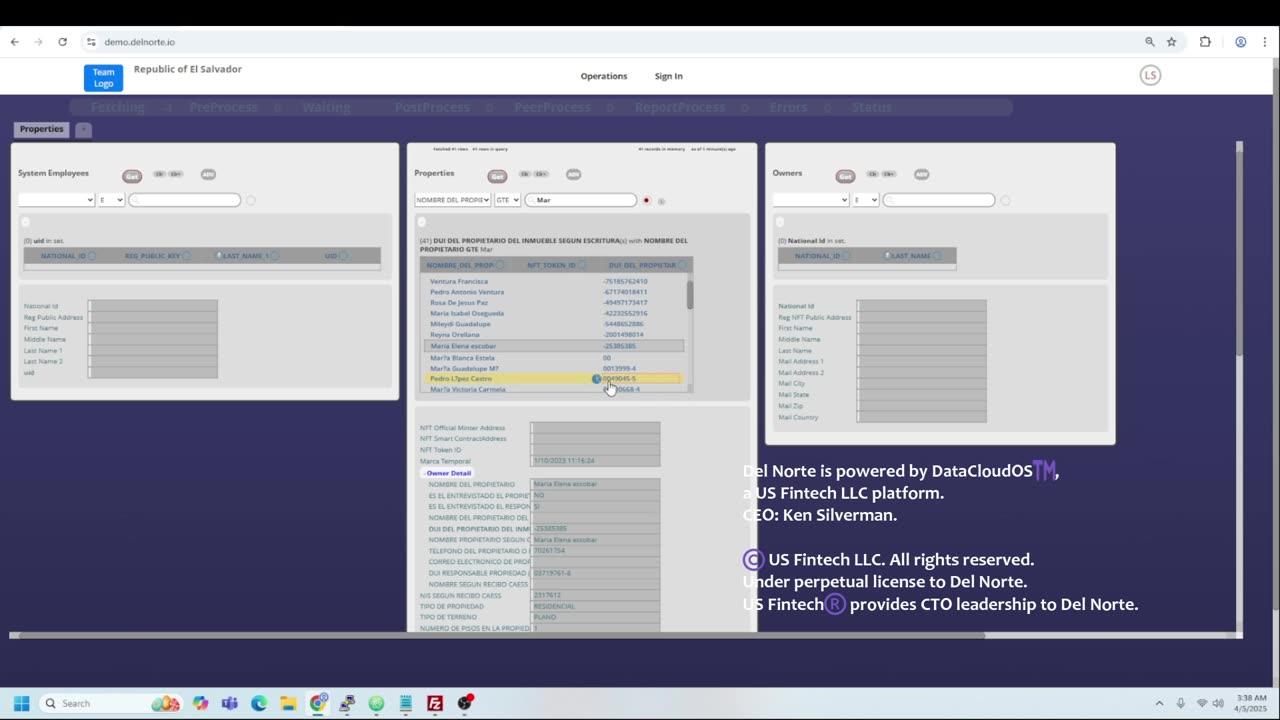Add a new tab next to Properties tab
This screenshot has height=720, width=1280.
click(84, 129)
